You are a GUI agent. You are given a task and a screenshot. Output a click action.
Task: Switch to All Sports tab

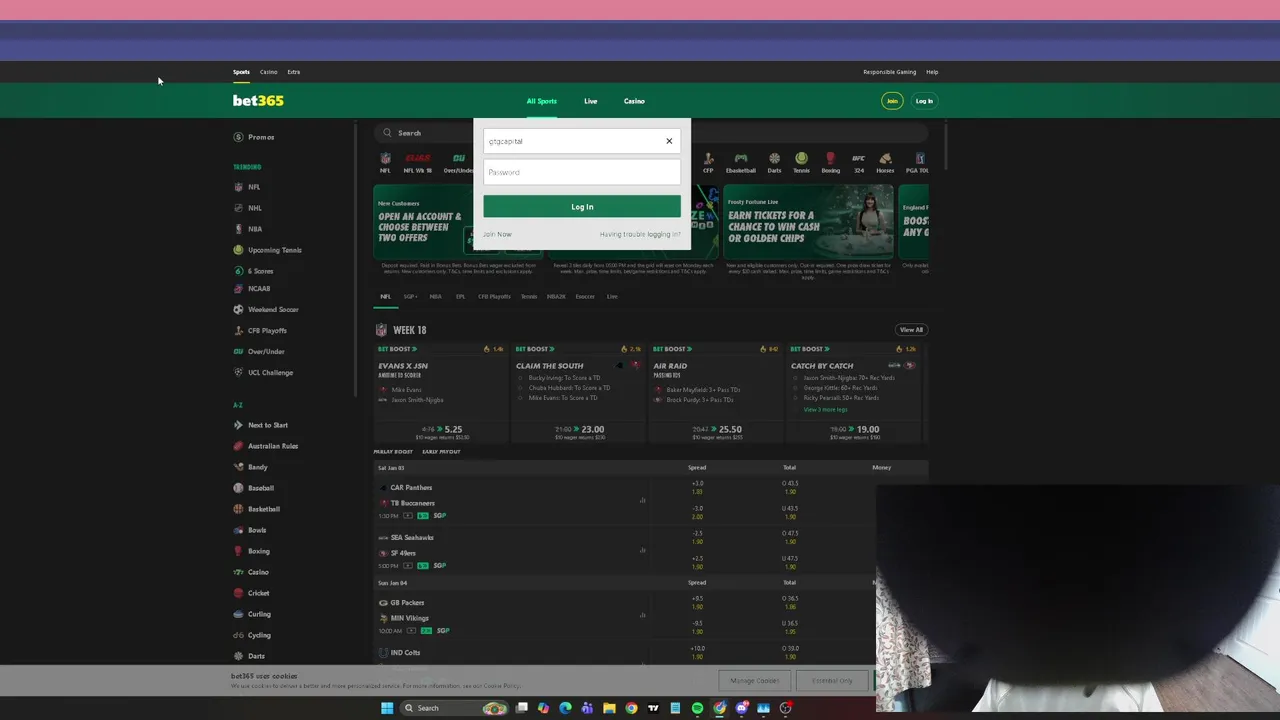point(542,101)
